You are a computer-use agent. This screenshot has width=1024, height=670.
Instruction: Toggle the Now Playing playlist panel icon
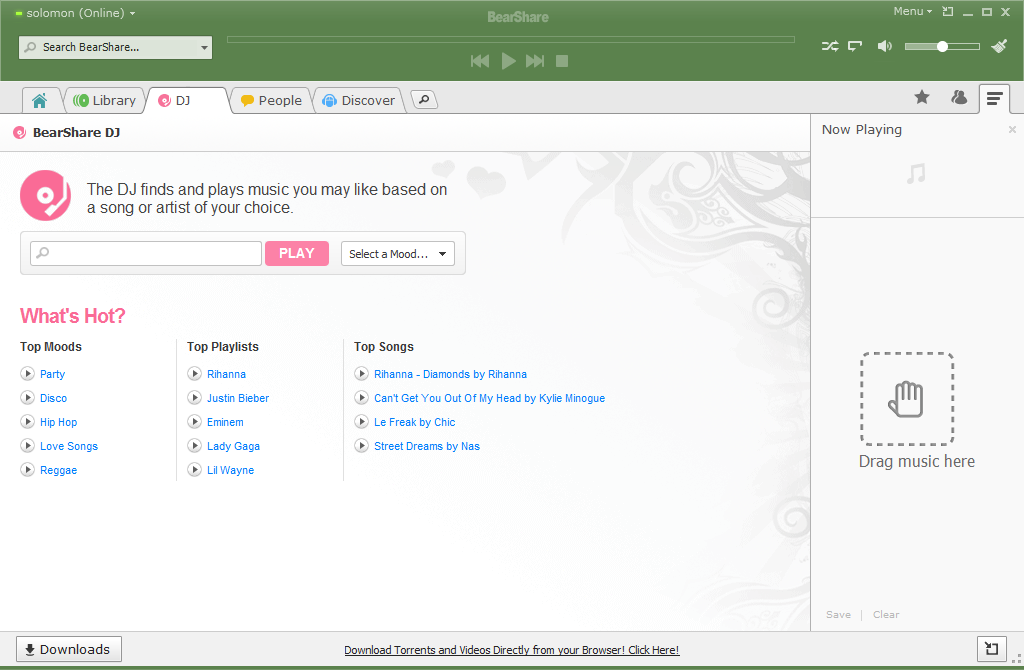point(995,99)
